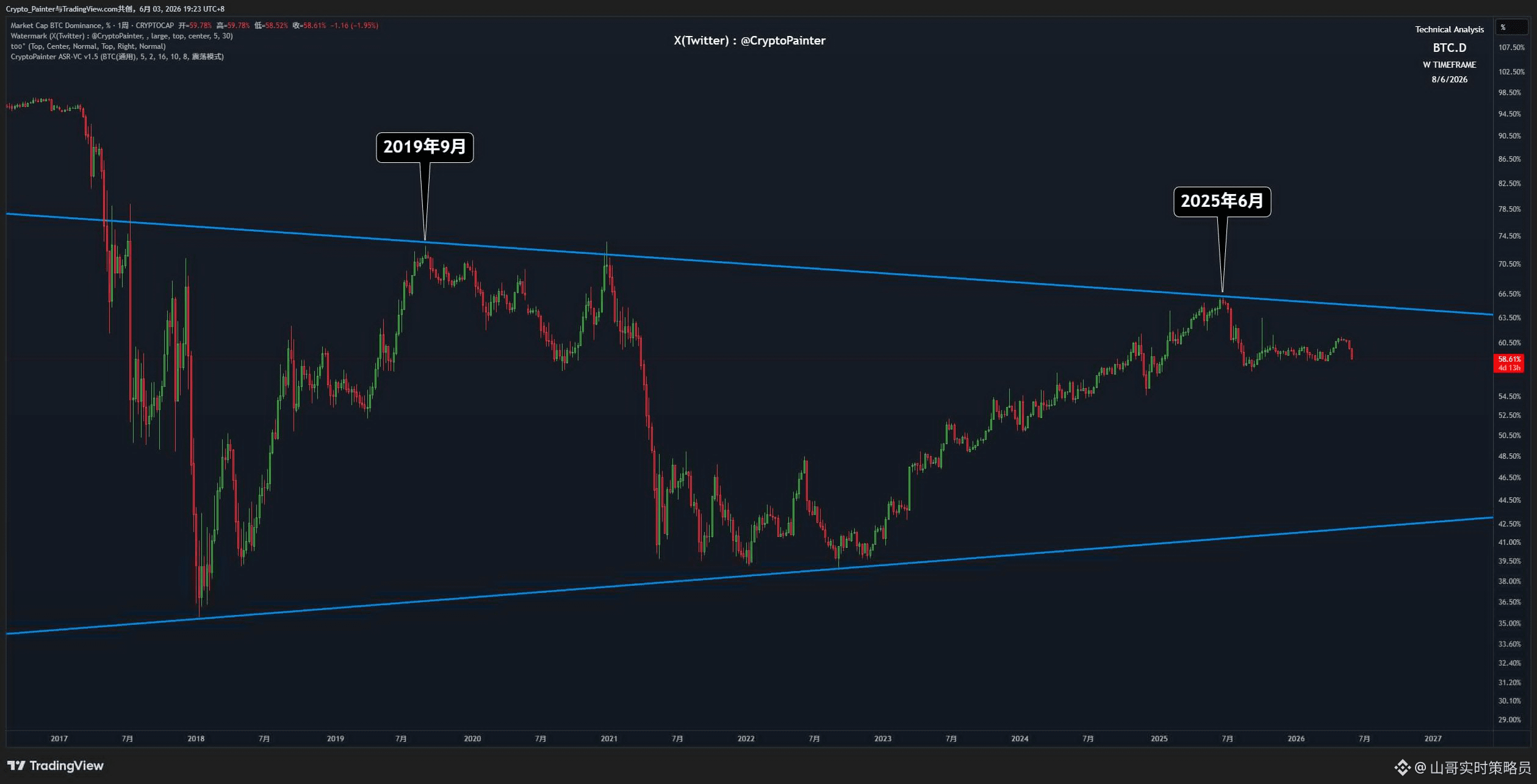Click the 66.50% price axis label
This screenshot has width=1537, height=784.
pyautogui.click(x=1510, y=294)
